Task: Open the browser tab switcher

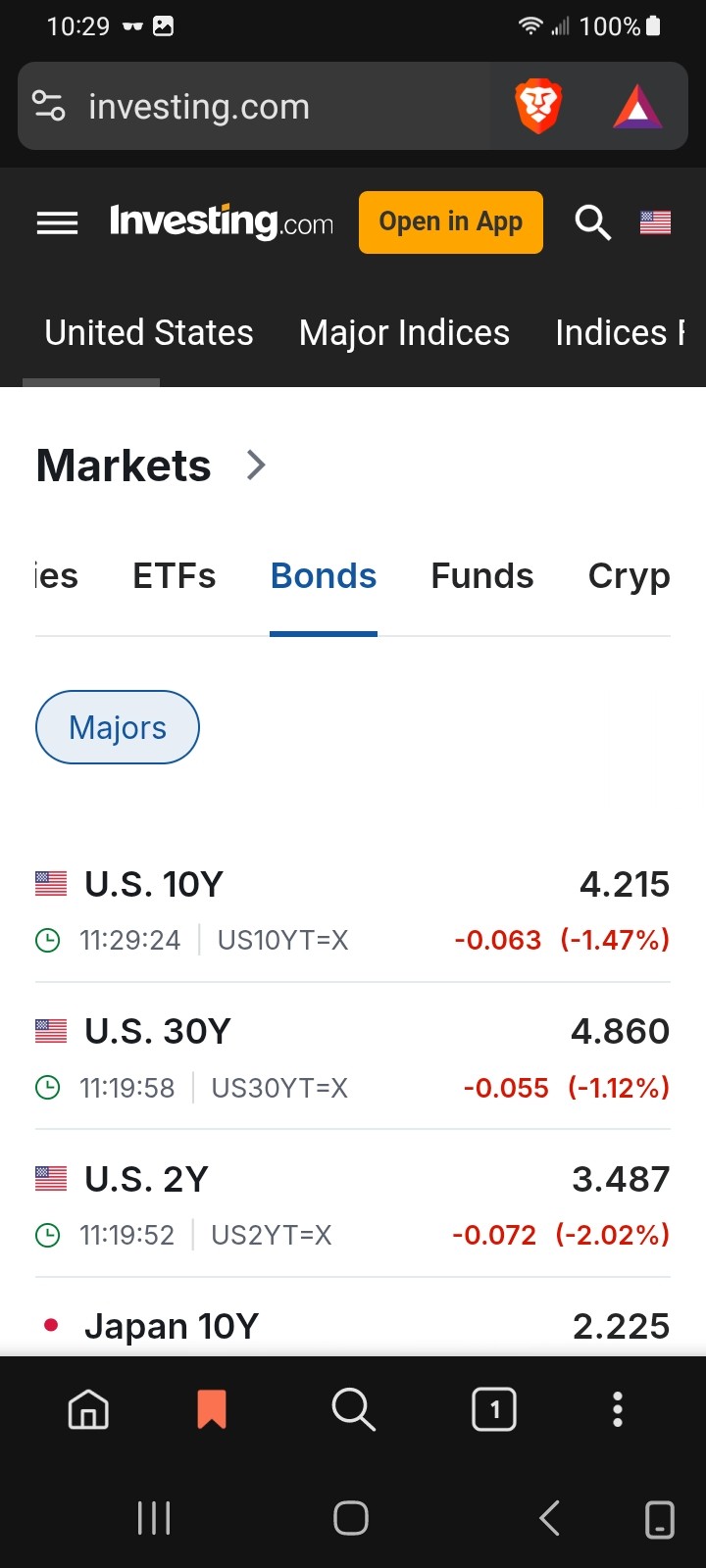Action: coord(494,1409)
